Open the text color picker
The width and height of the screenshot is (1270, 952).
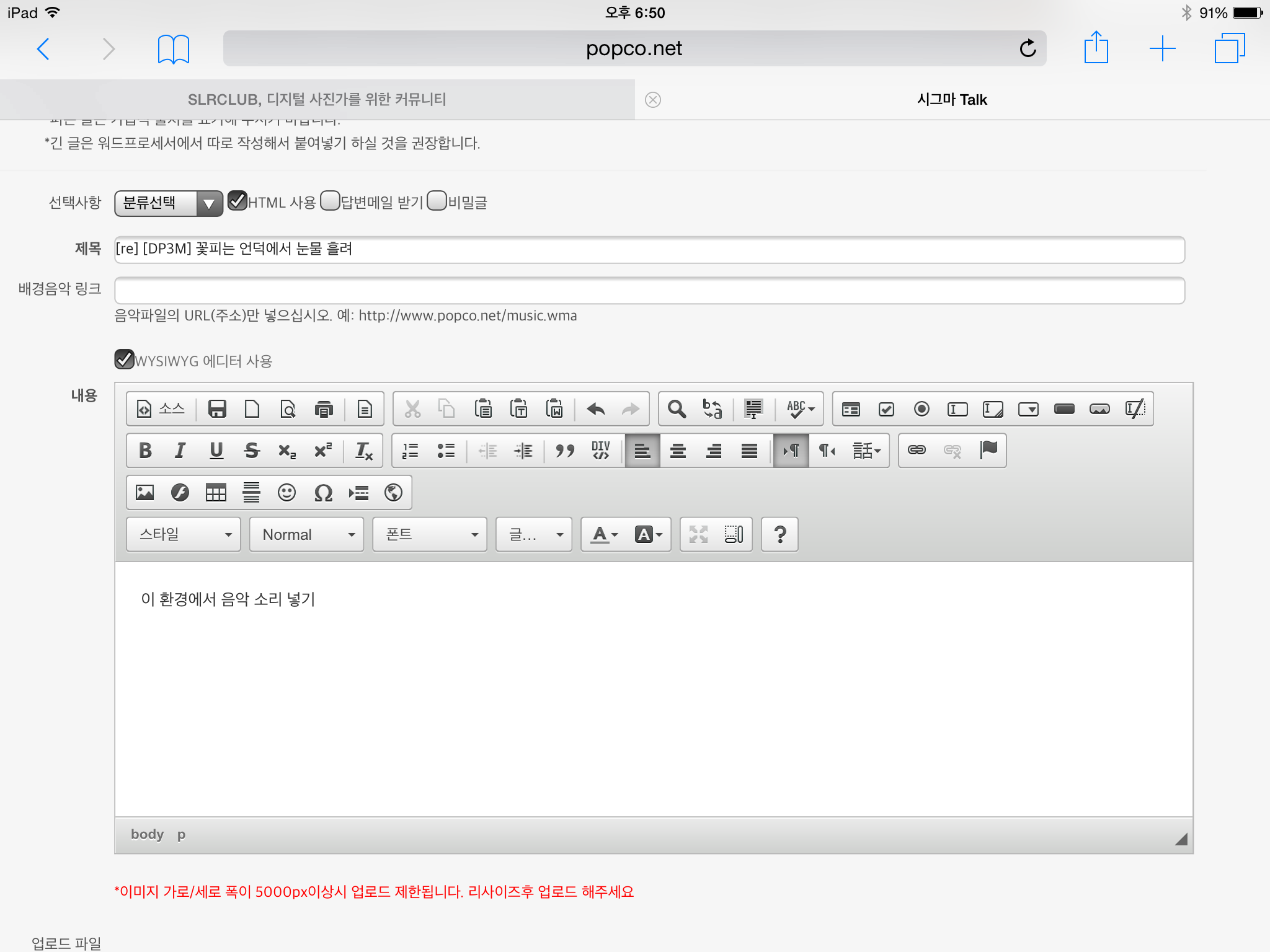pos(605,534)
